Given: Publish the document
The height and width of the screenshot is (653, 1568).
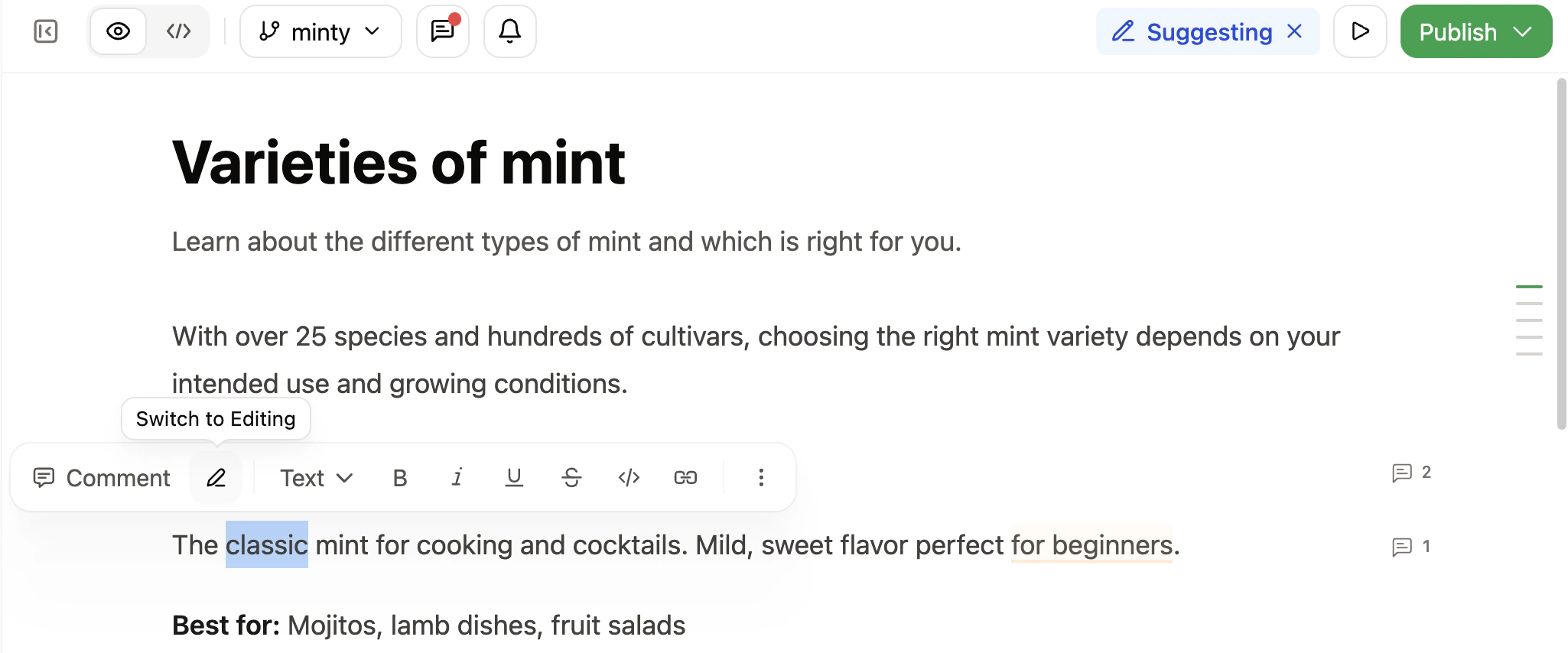Looking at the screenshot, I should point(1457,31).
